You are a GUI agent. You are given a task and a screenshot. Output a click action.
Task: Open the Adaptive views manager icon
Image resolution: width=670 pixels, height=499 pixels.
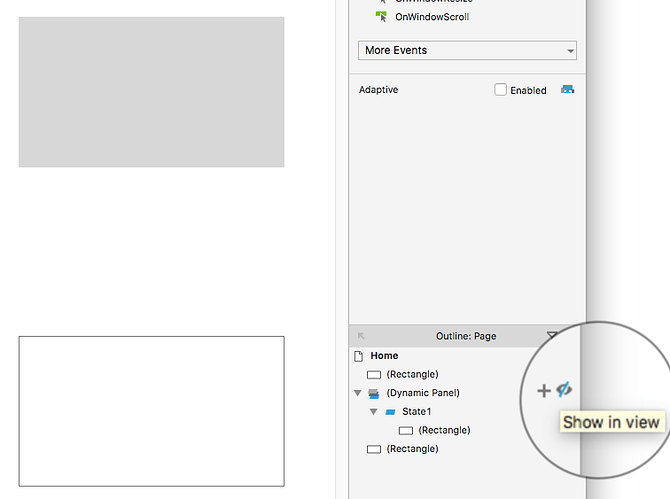pyautogui.click(x=568, y=90)
